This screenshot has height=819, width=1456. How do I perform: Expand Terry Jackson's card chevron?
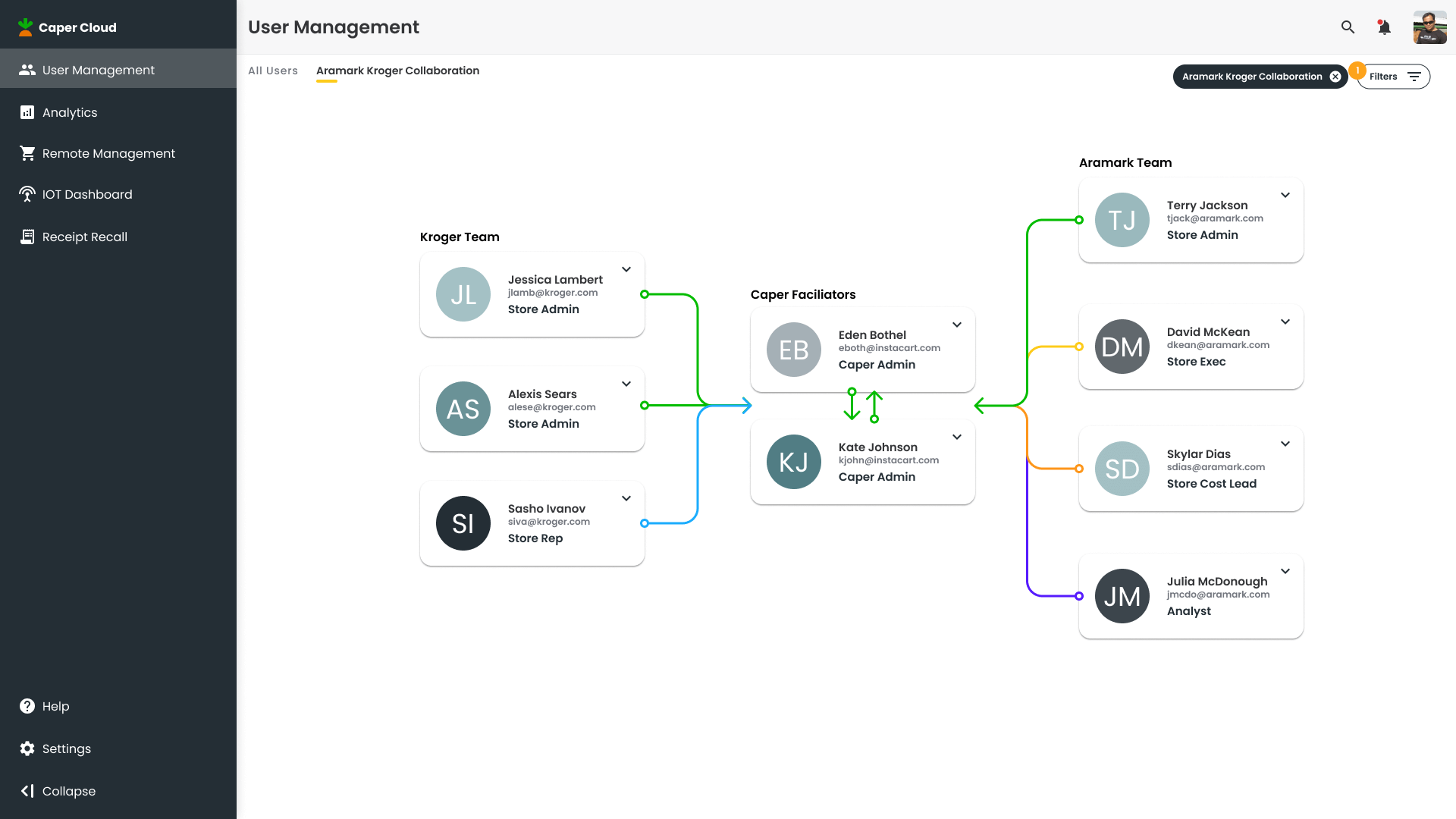tap(1285, 195)
